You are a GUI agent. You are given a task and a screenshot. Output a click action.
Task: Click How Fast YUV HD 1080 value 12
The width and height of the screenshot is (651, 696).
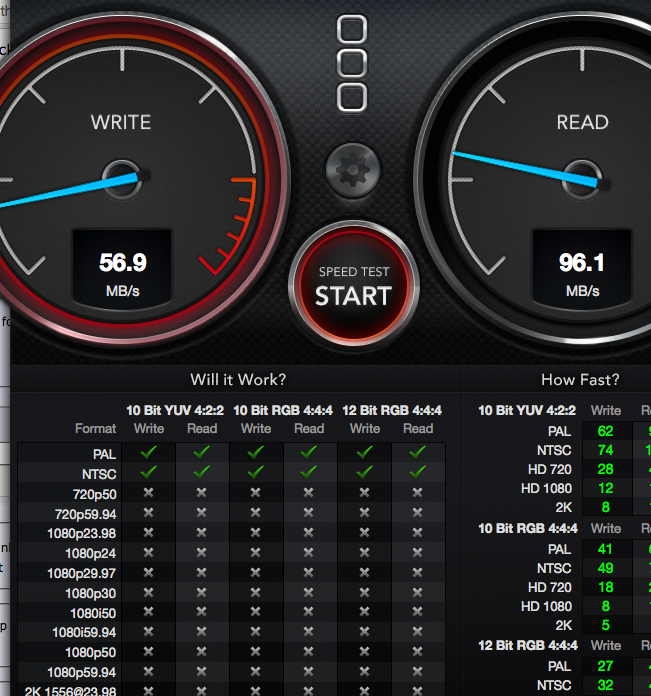pos(605,488)
